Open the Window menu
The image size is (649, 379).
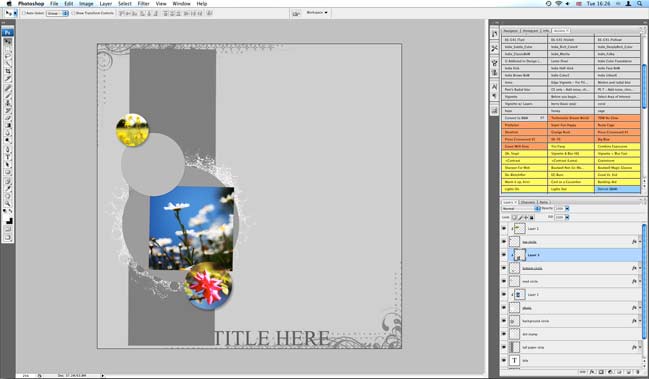pos(181,4)
